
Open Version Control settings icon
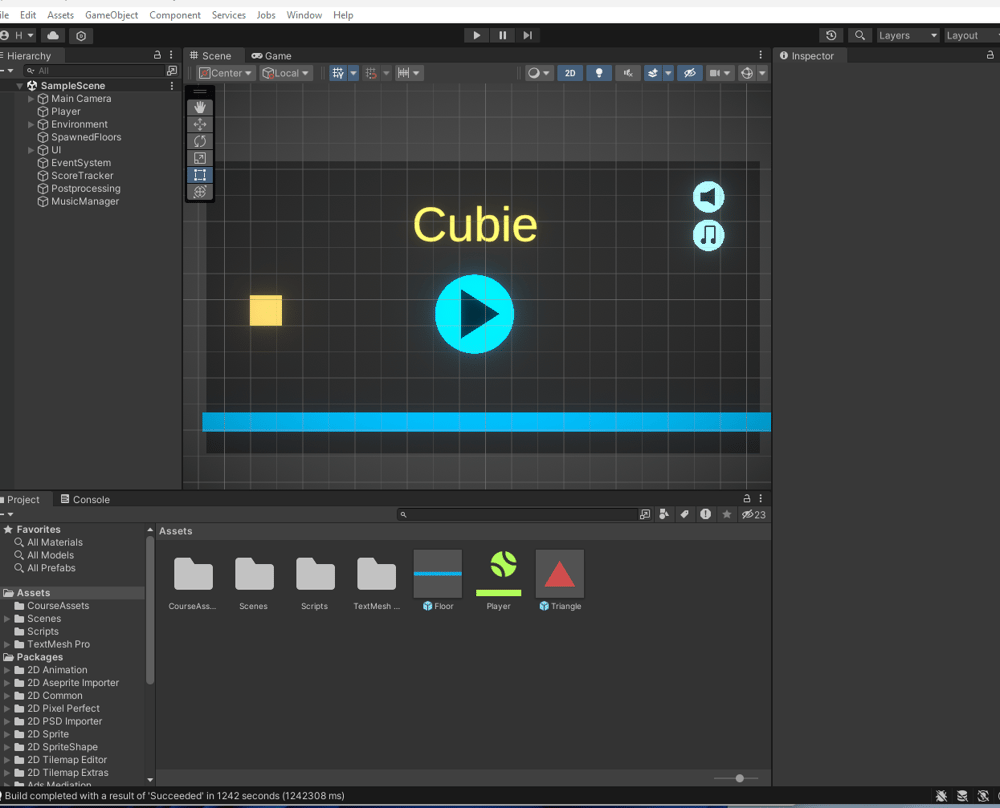click(x=81, y=36)
